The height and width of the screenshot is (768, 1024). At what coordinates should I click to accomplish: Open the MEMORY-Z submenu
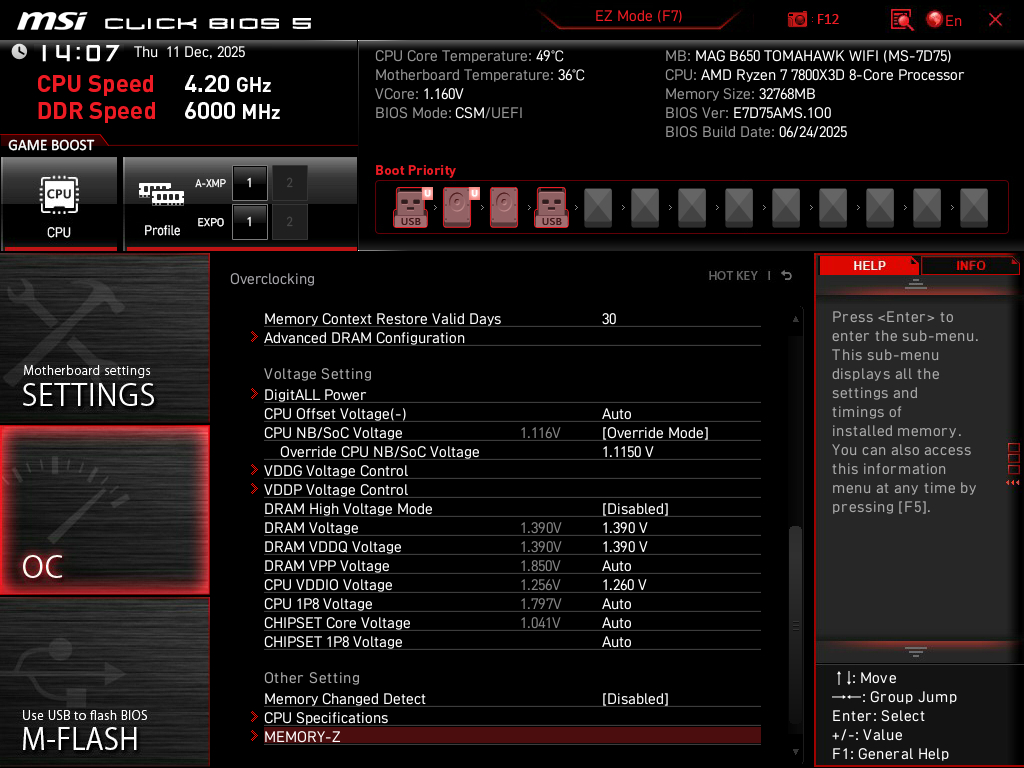tap(512, 736)
